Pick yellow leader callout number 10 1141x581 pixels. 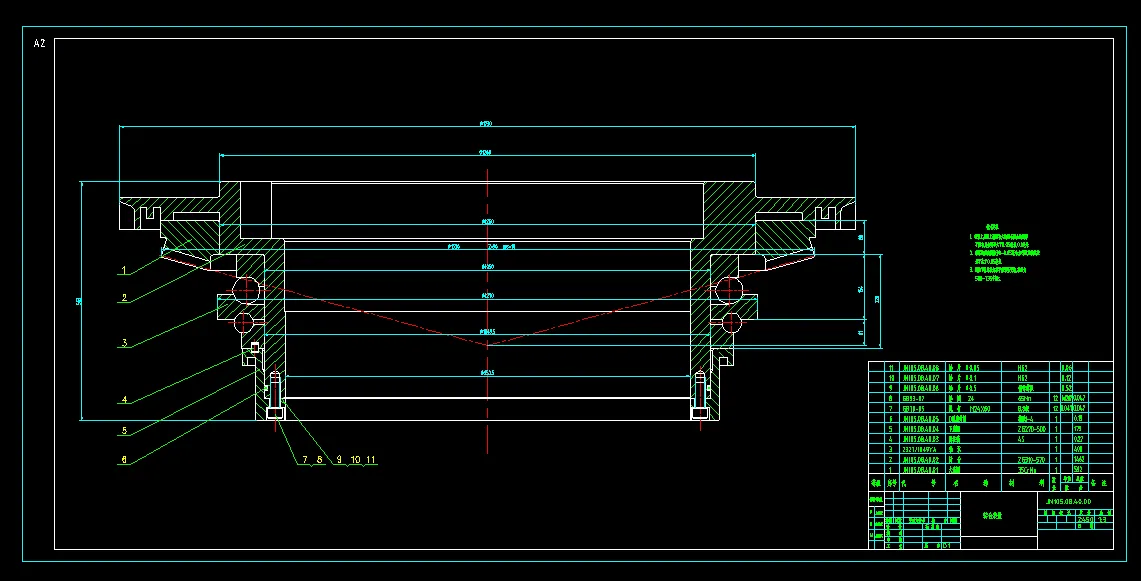[x=355, y=459]
